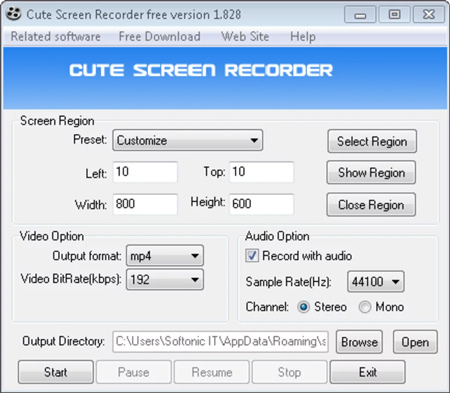Select the Mono channel radio button
The image size is (450, 393).
coord(365,307)
